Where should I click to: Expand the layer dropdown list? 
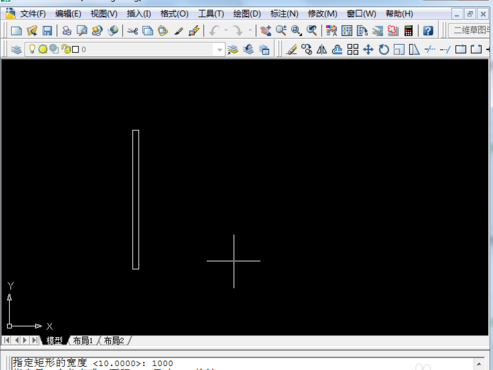219,50
